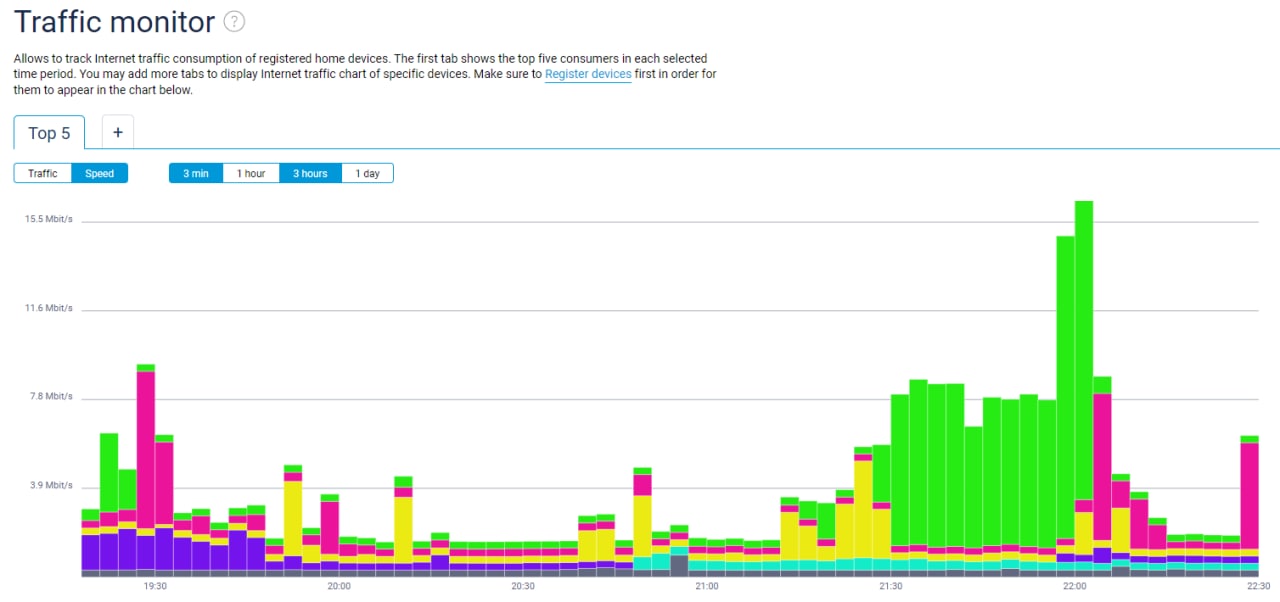Screen dimensions: 1280x602
Task: Choose the 1 hour interval
Action: [251, 173]
